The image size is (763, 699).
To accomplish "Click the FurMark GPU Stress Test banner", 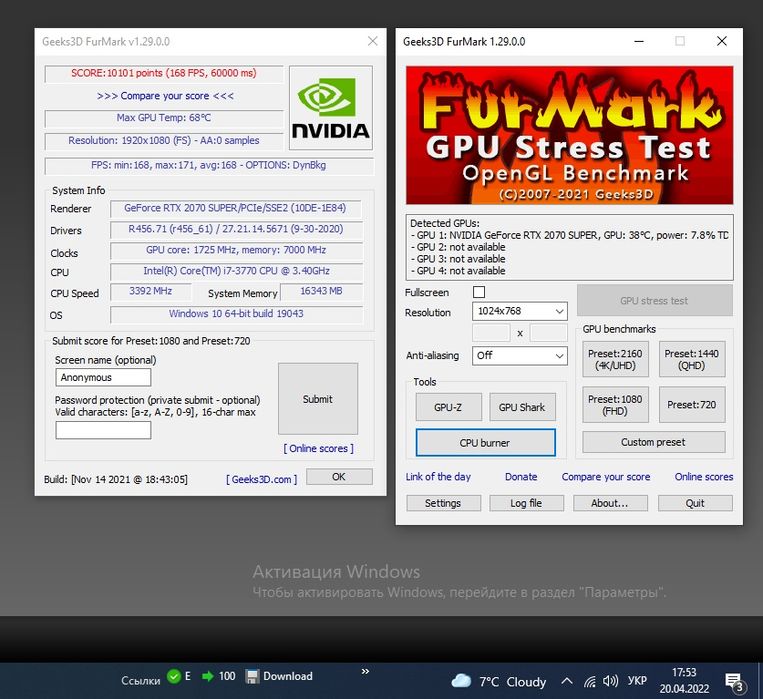I will pyautogui.click(x=569, y=135).
